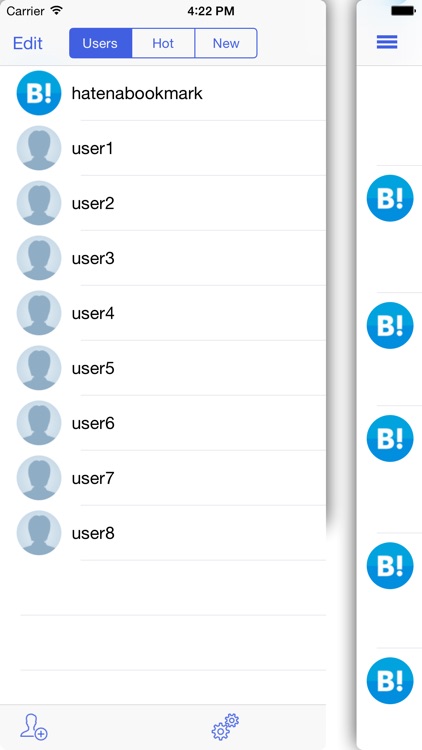Select user7 from the list
The width and height of the screenshot is (422, 750).
point(163,478)
